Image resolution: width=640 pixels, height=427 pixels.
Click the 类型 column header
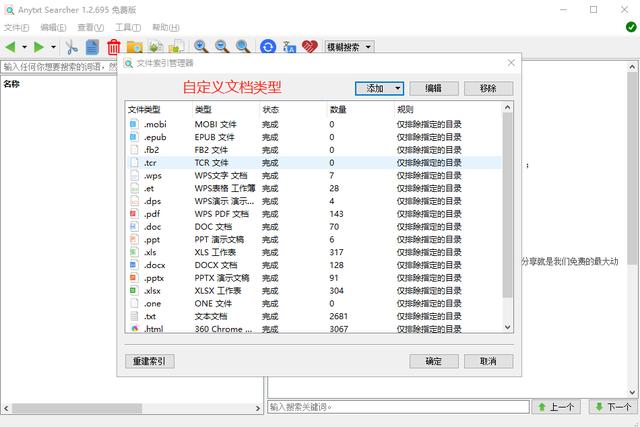click(225, 109)
